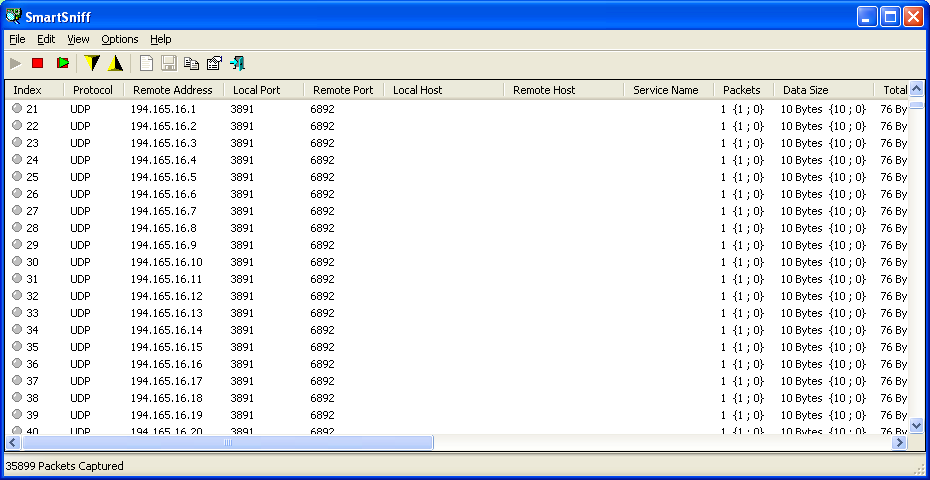The image size is (930, 480).
Task: Click 10 Bytes data size in row 24
Action: tap(823, 160)
